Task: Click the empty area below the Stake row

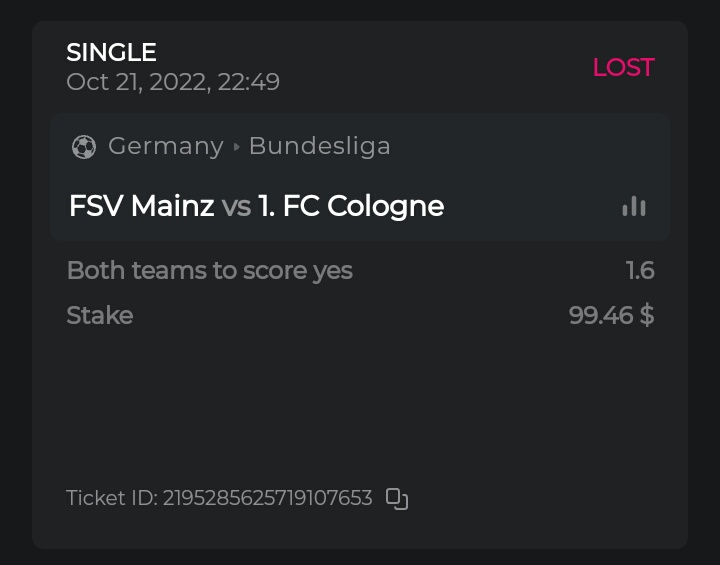Action: click(x=360, y=400)
